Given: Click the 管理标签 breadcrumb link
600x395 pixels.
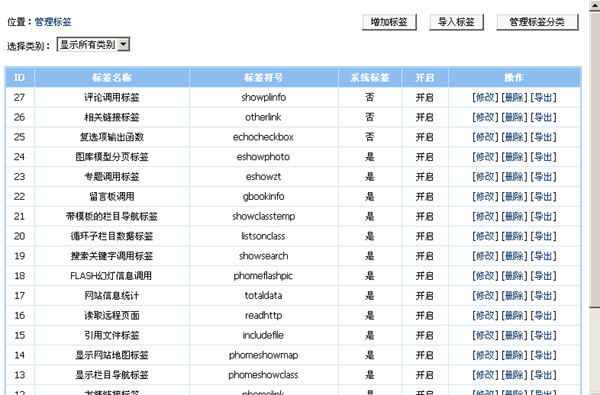Looking at the screenshot, I should coord(53,22).
